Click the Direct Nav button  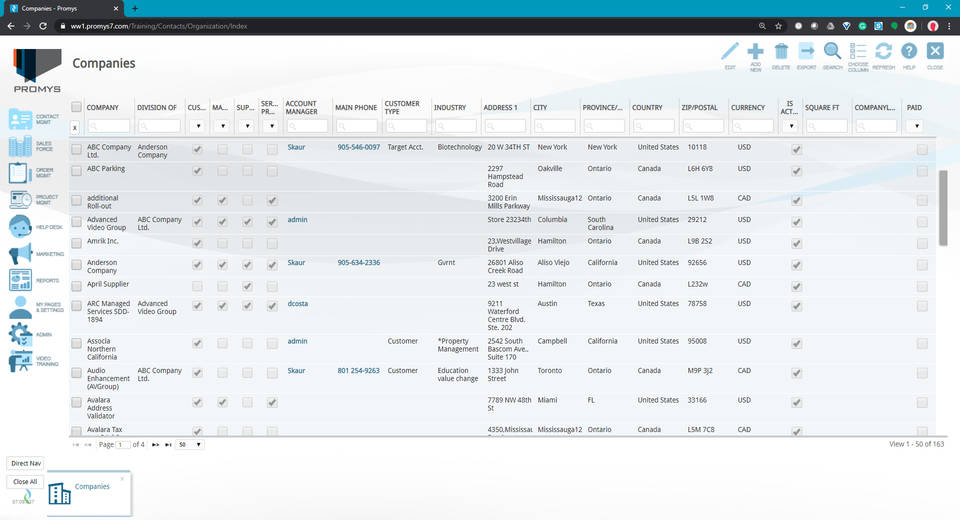pyautogui.click(x=26, y=464)
